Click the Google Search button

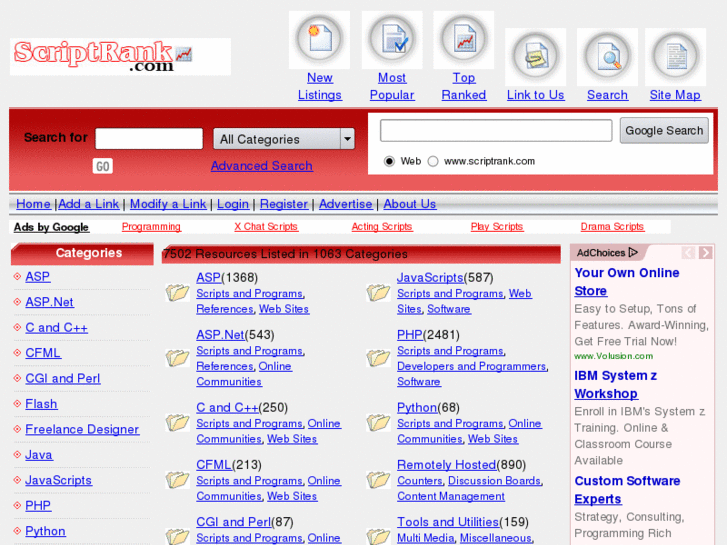pos(664,130)
